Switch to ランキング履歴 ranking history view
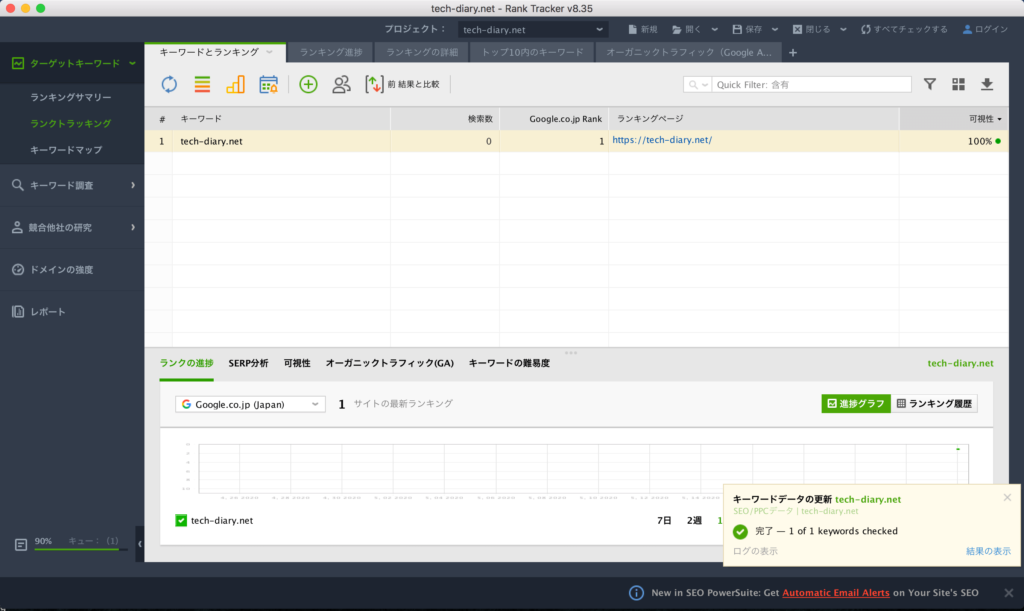This screenshot has height=611, width=1024. coord(934,403)
